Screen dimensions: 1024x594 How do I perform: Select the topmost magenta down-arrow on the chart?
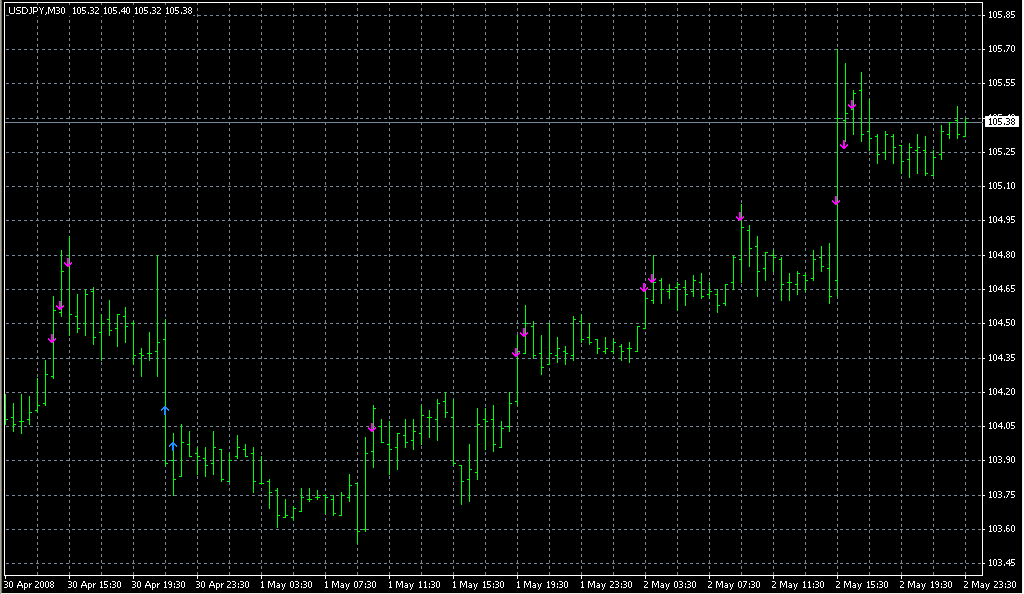point(852,105)
